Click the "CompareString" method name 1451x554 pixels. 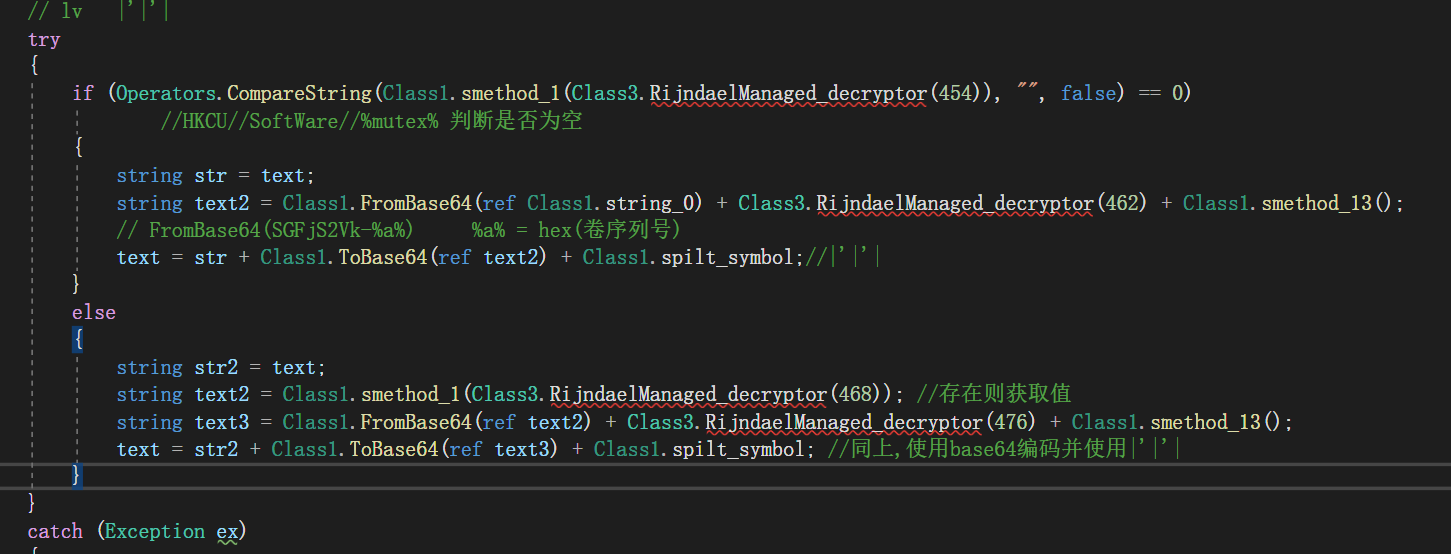[x=300, y=93]
